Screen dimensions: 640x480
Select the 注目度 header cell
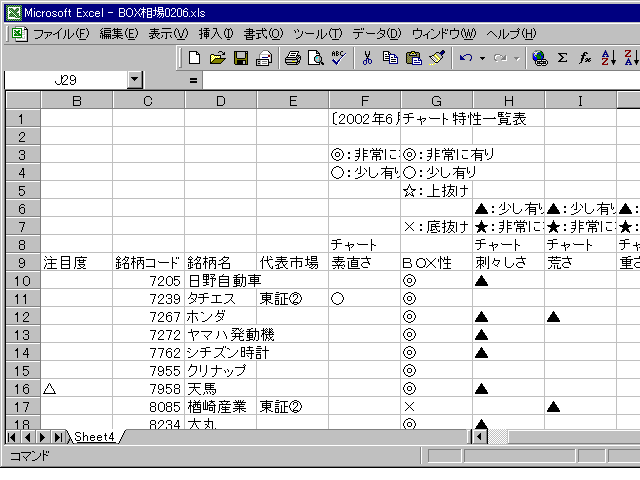77,262
